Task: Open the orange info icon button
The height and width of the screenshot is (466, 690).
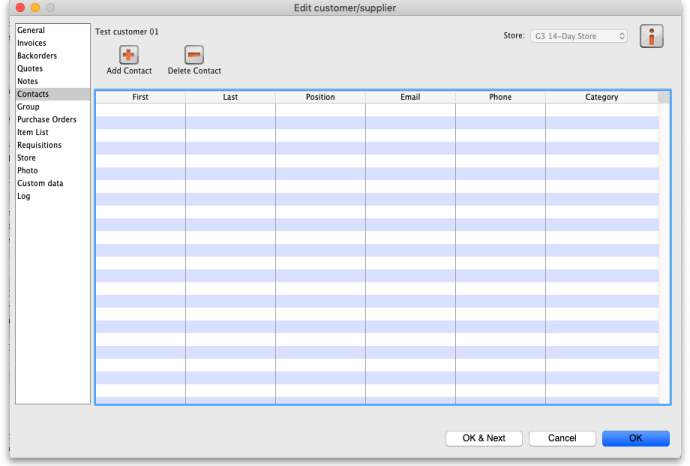Action: (x=652, y=36)
